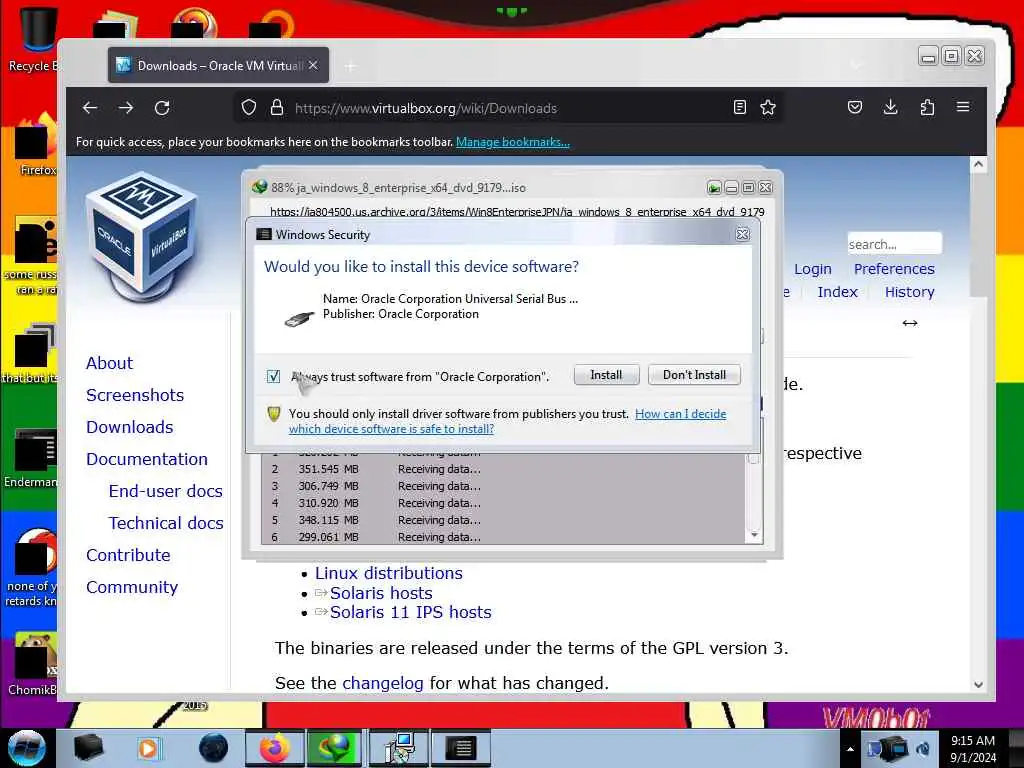Open the Preferences link

pyautogui.click(x=894, y=269)
